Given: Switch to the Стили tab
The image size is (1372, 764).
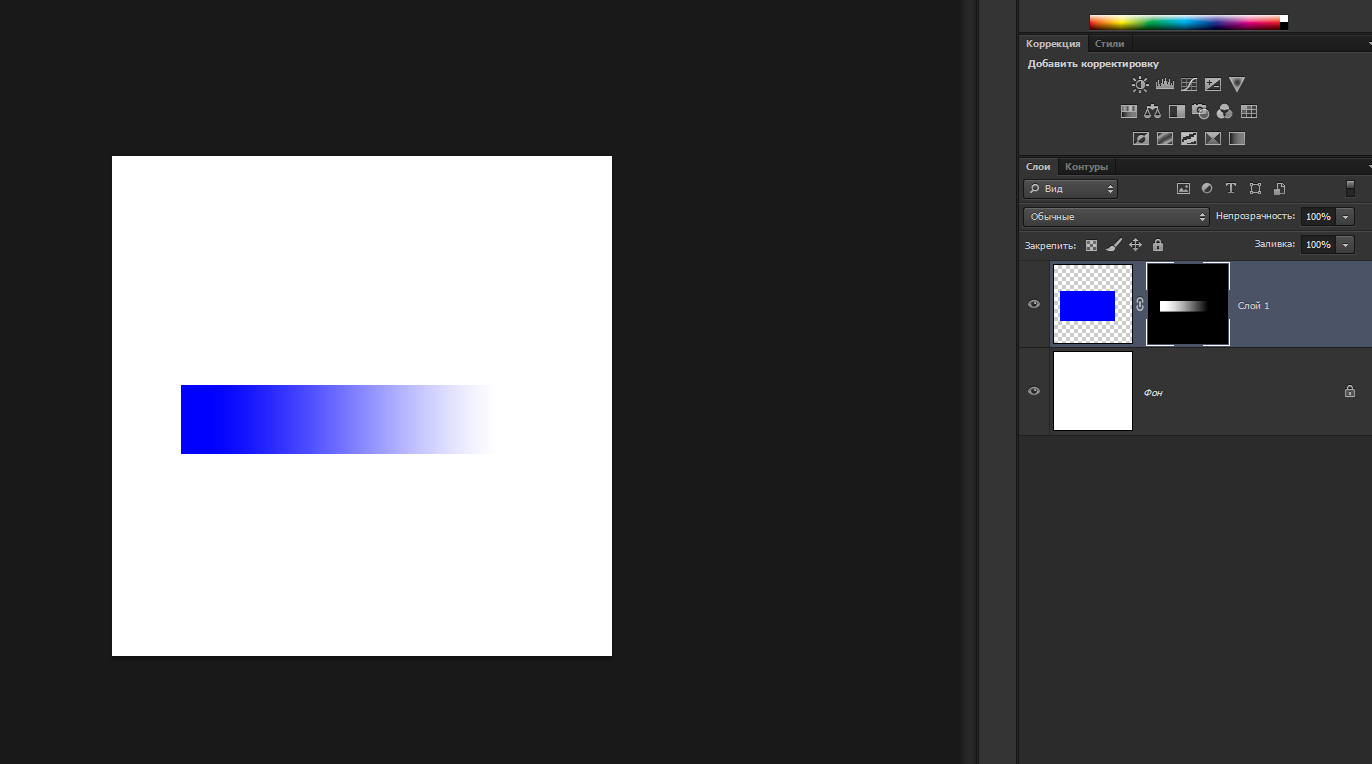Looking at the screenshot, I should click(1109, 44).
